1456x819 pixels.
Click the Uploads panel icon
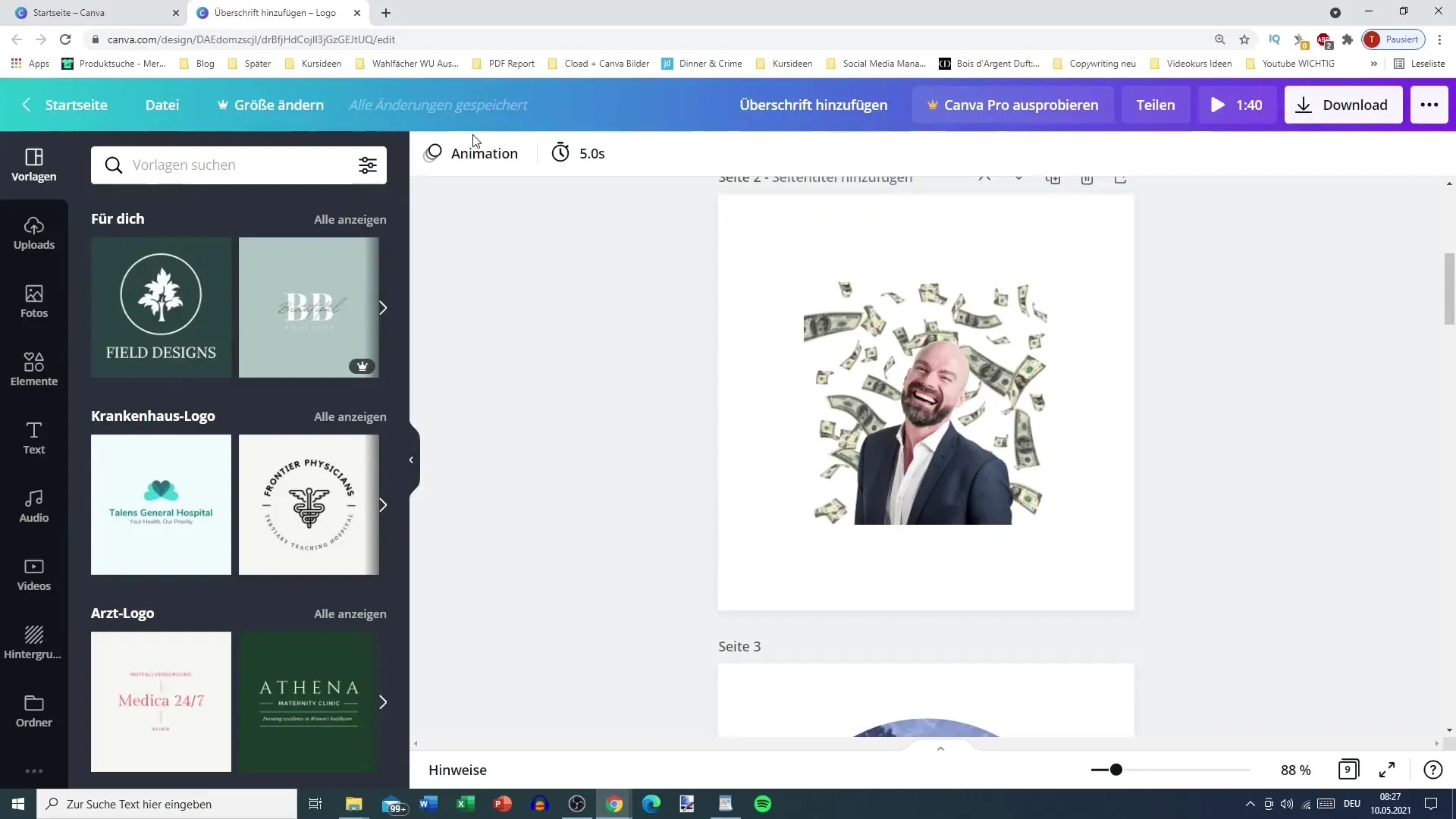(x=33, y=228)
